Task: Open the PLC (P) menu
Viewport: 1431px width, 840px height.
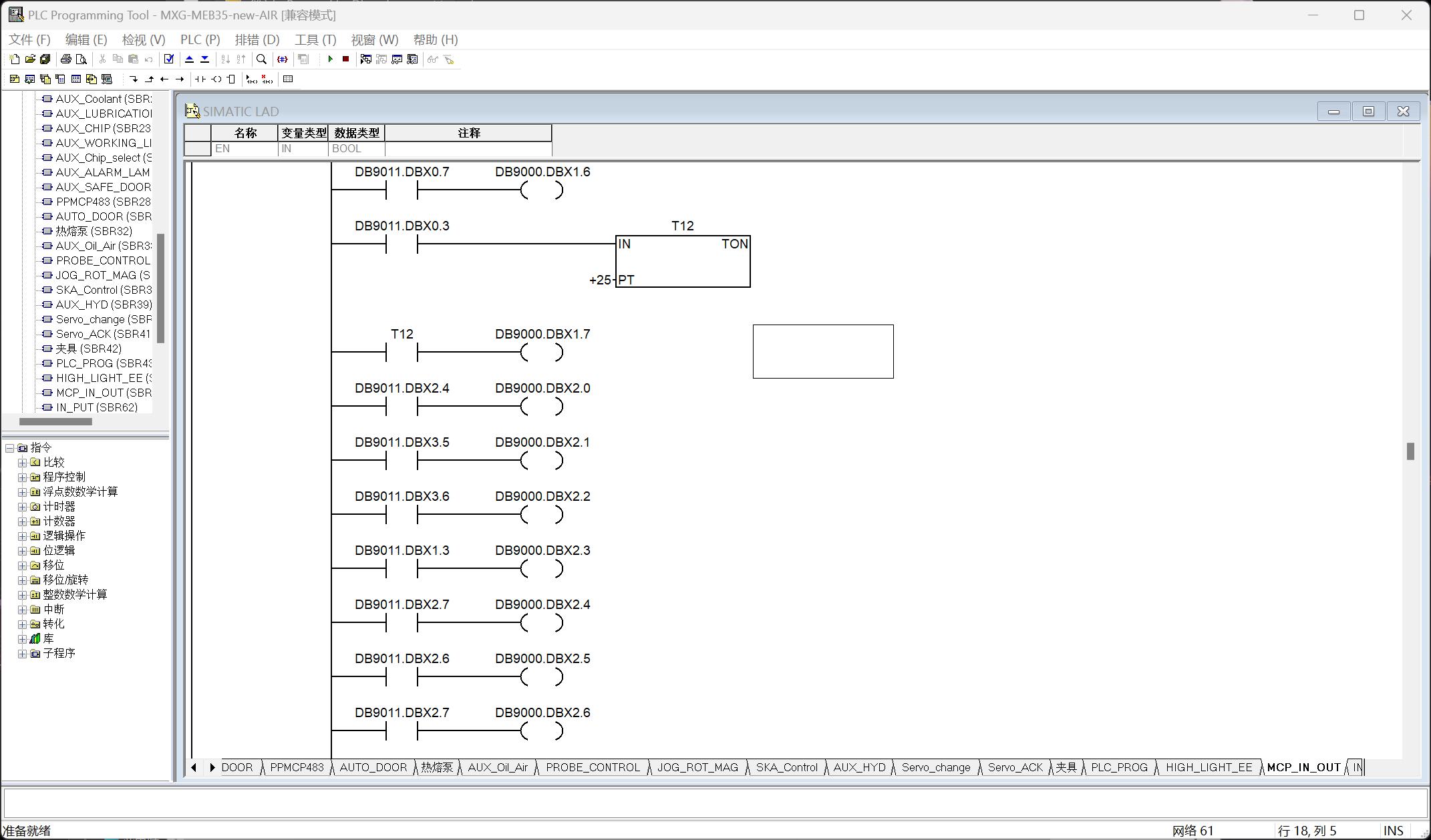Action: pyautogui.click(x=200, y=40)
